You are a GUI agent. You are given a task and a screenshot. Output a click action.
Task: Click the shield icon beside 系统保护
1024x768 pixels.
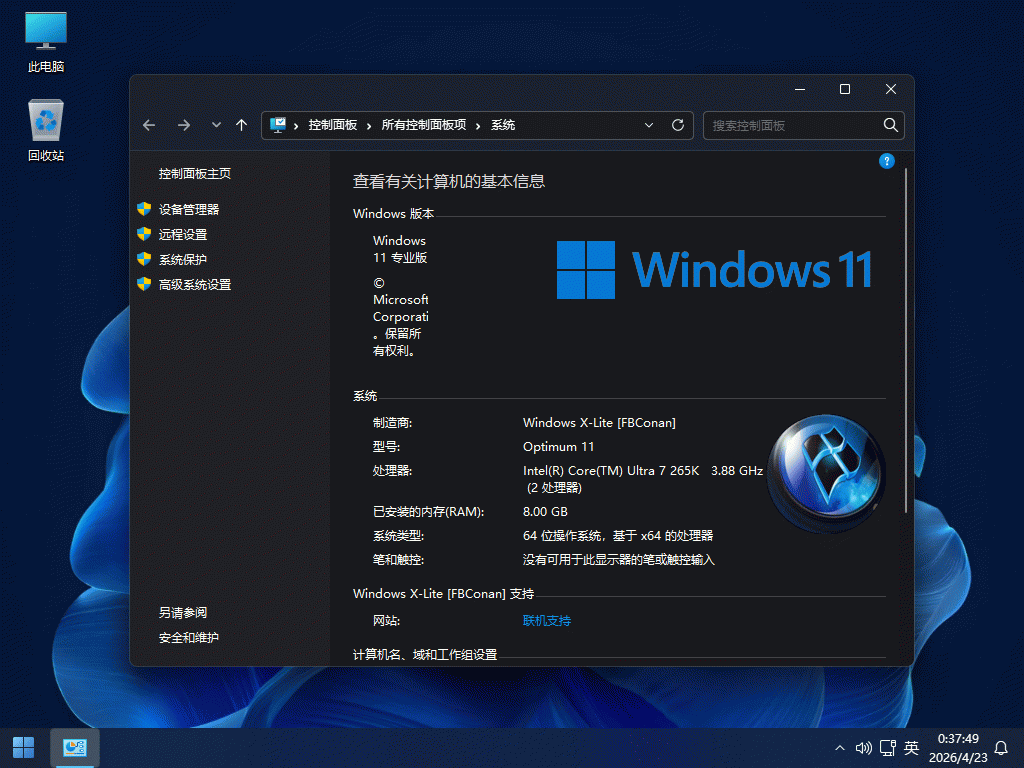pos(144,259)
